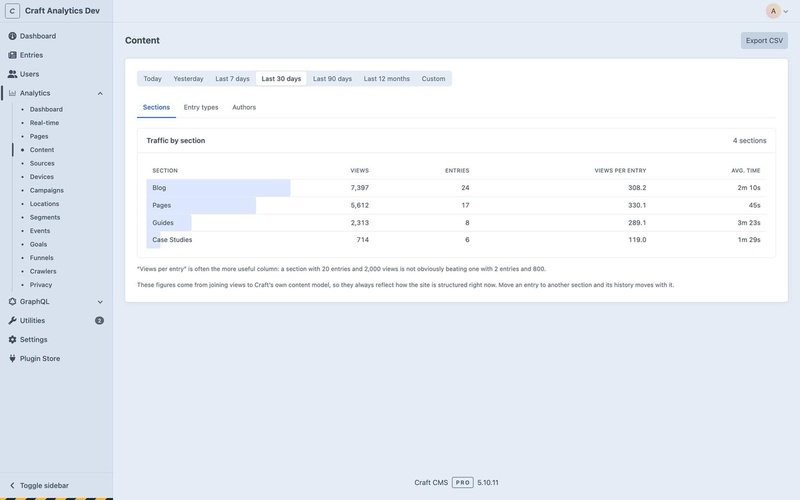Click the Entries newspaper icon

point(12,55)
